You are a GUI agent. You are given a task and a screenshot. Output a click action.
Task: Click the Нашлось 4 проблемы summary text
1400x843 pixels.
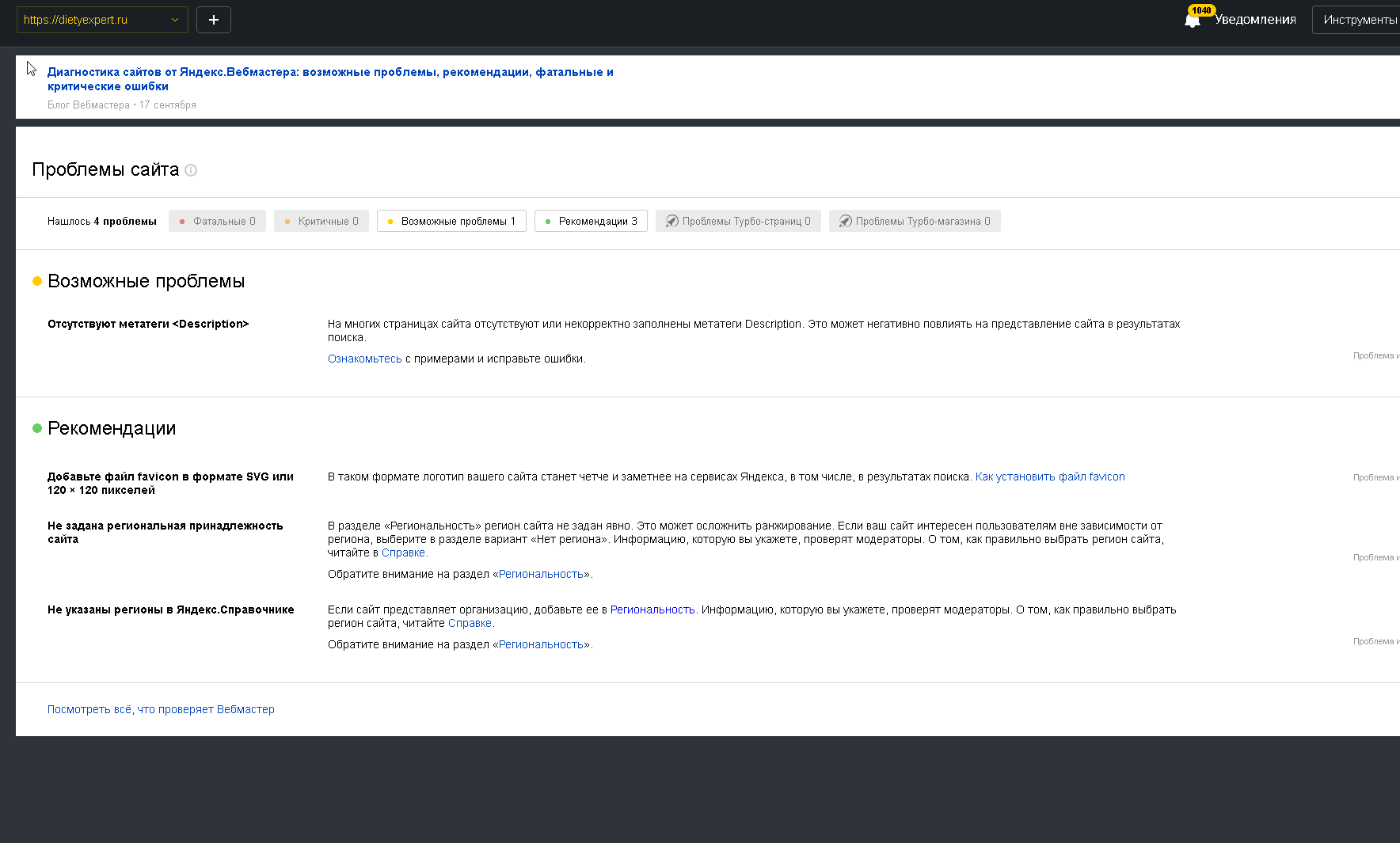(x=102, y=221)
